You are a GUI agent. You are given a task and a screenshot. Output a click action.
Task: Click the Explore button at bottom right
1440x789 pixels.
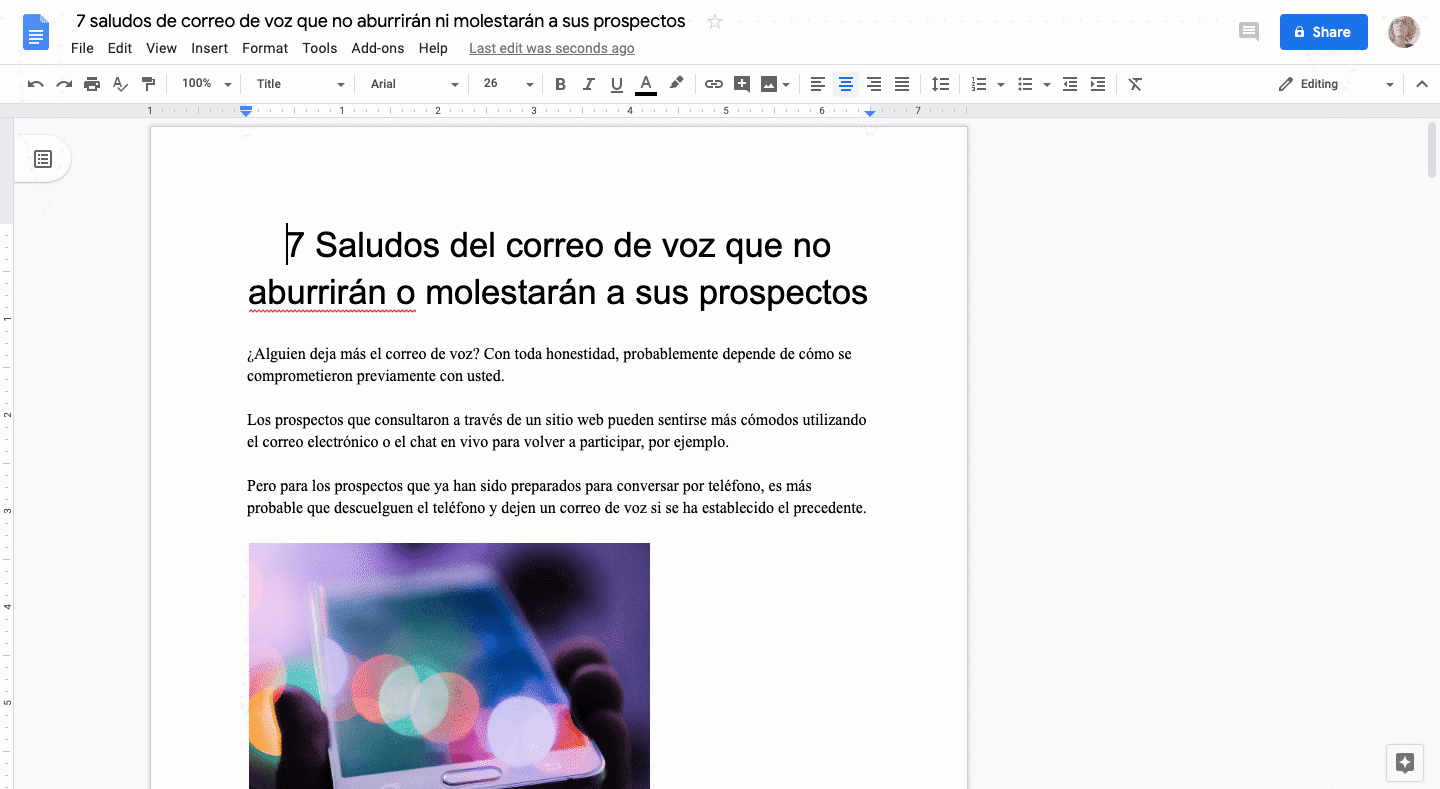1405,763
